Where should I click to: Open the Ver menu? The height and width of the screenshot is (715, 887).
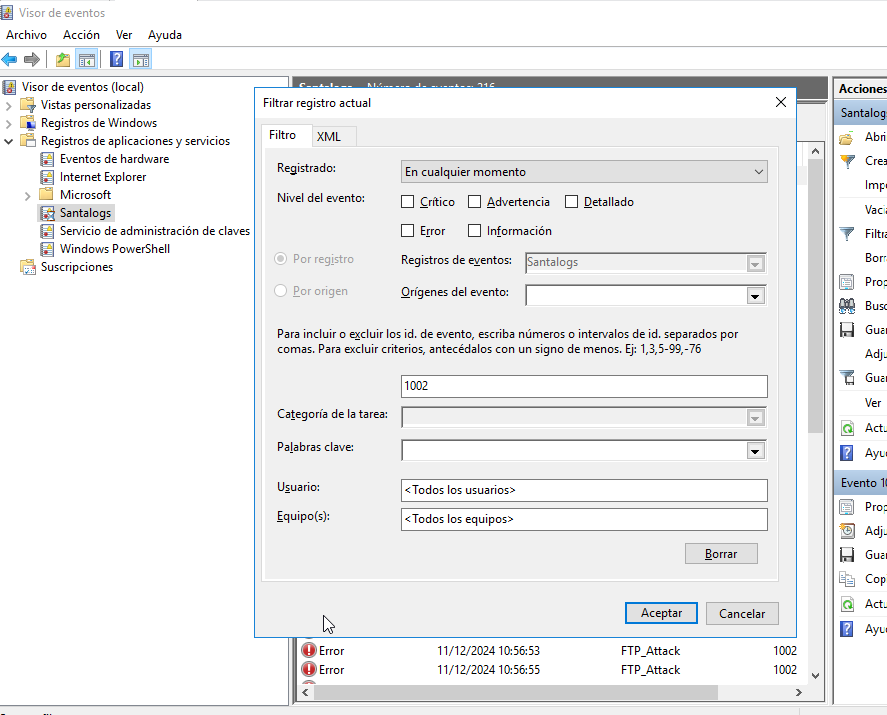point(124,35)
